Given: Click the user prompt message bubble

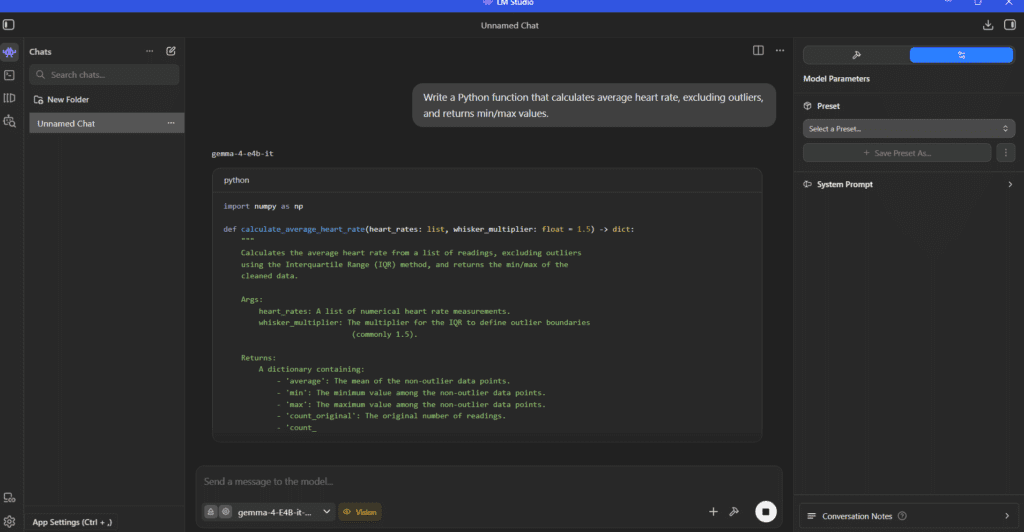Looking at the screenshot, I should click(x=594, y=105).
